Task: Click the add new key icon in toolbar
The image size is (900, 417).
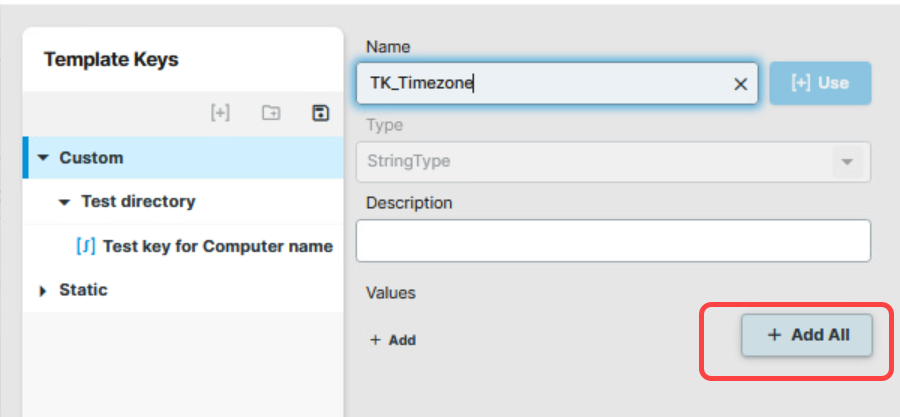Action: (x=220, y=114)
